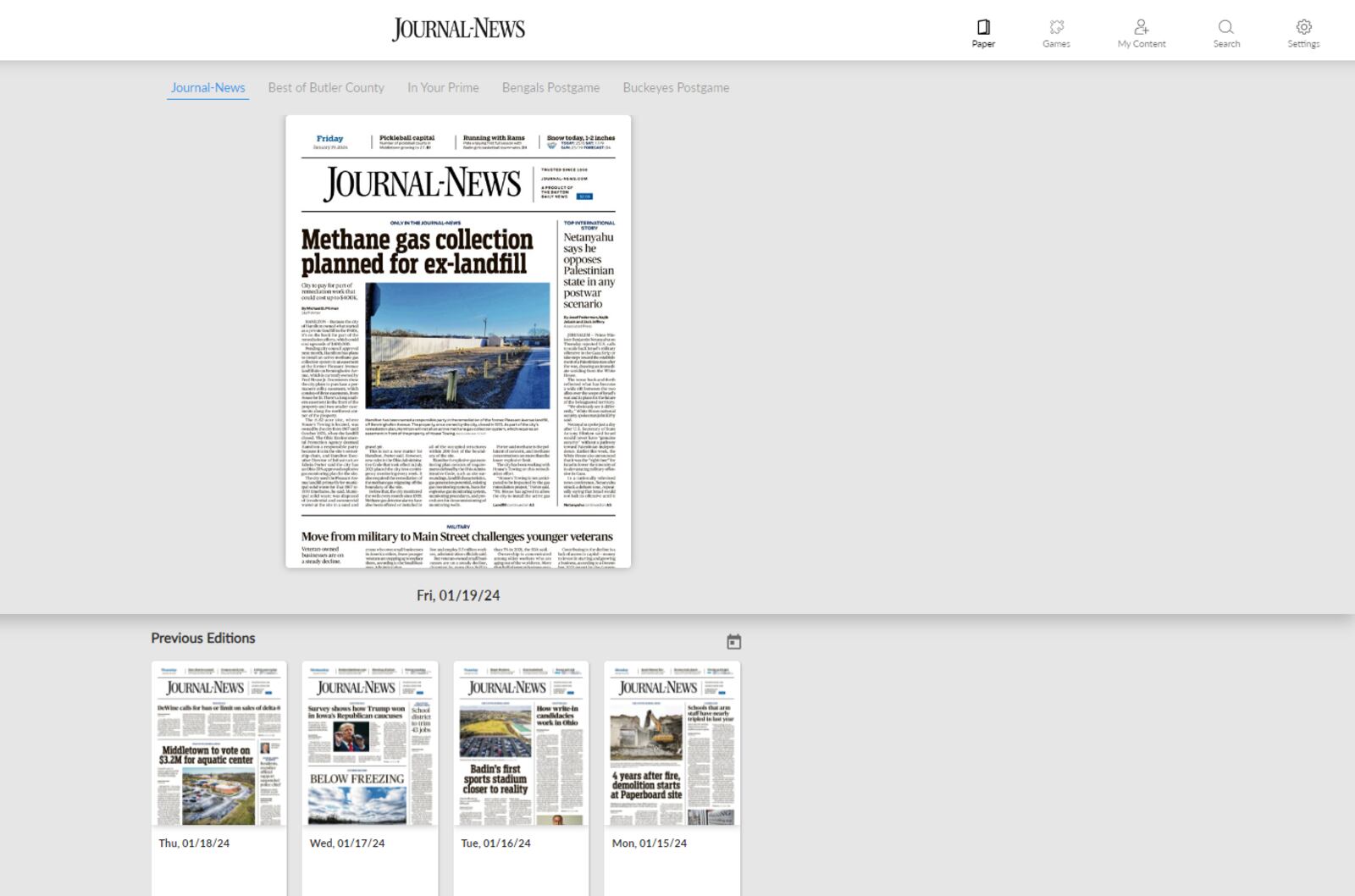Open the Wed, 01/17/24 edition thumbnail
This screenshot has height=896, width=1355.
pyautogui.click(x=370, y=743)
